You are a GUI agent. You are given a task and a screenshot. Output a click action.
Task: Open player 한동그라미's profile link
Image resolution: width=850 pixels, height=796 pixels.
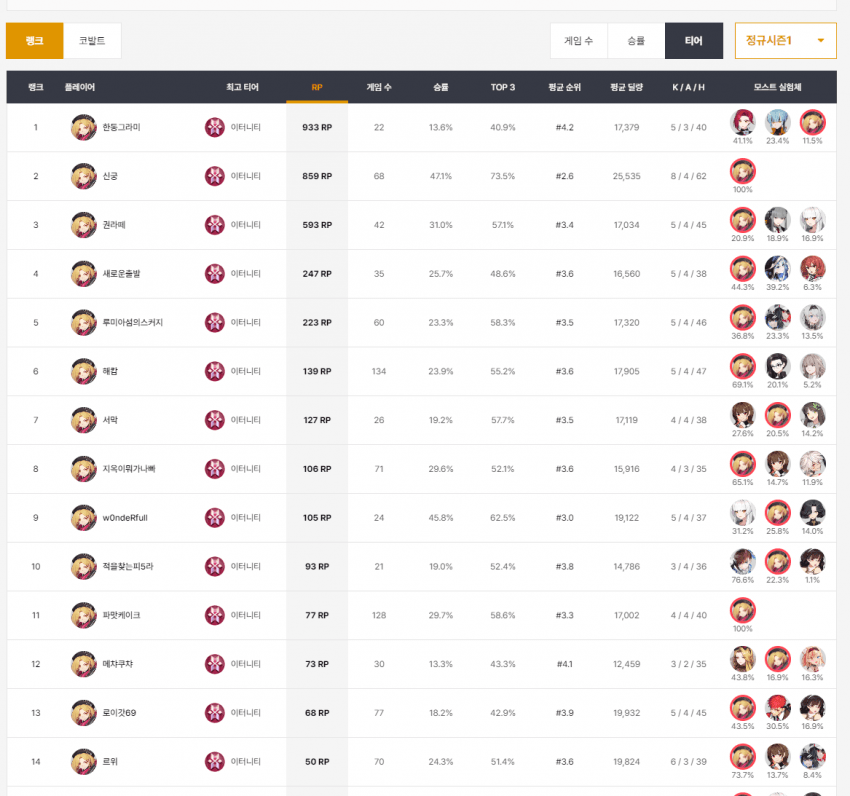[x=121, y=127]
